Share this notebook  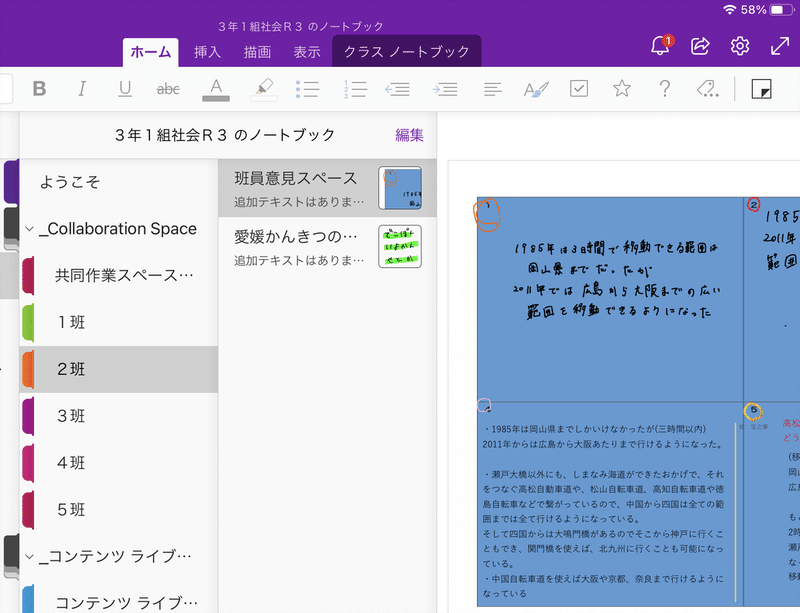coord(700,46)
